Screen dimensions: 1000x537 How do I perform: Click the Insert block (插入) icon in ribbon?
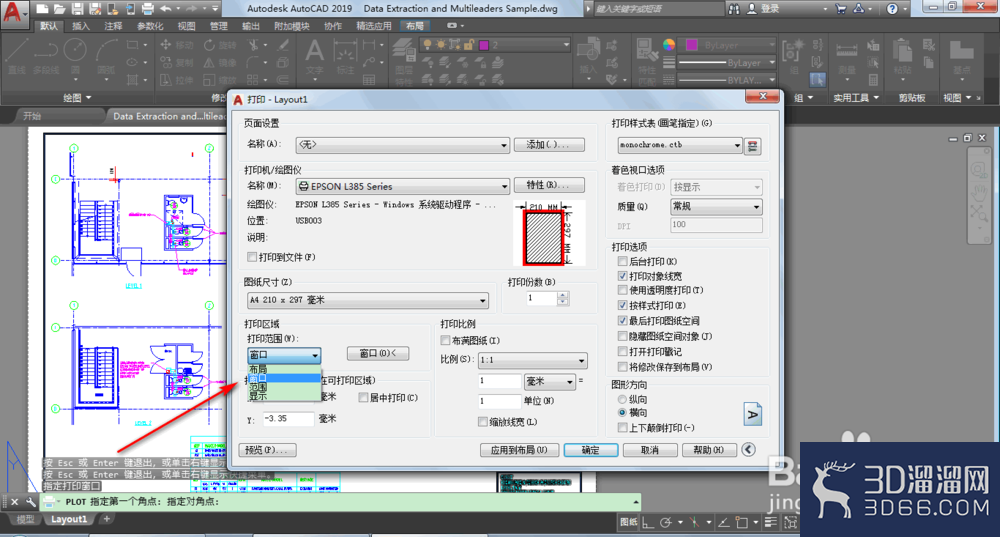click(587, 56)
